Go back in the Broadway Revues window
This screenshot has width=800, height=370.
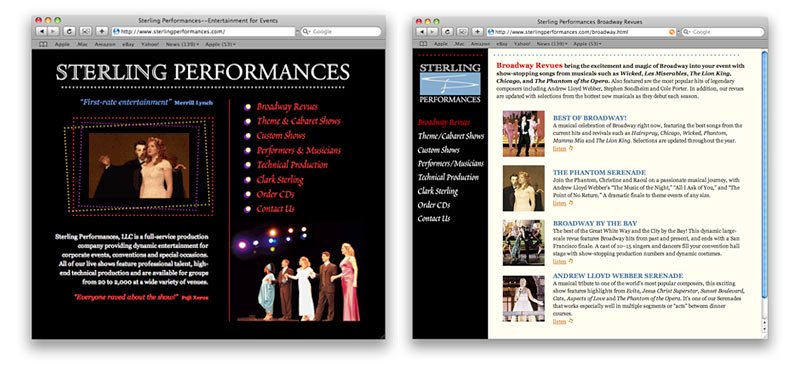pyautogui.click(x=422, y=32)
